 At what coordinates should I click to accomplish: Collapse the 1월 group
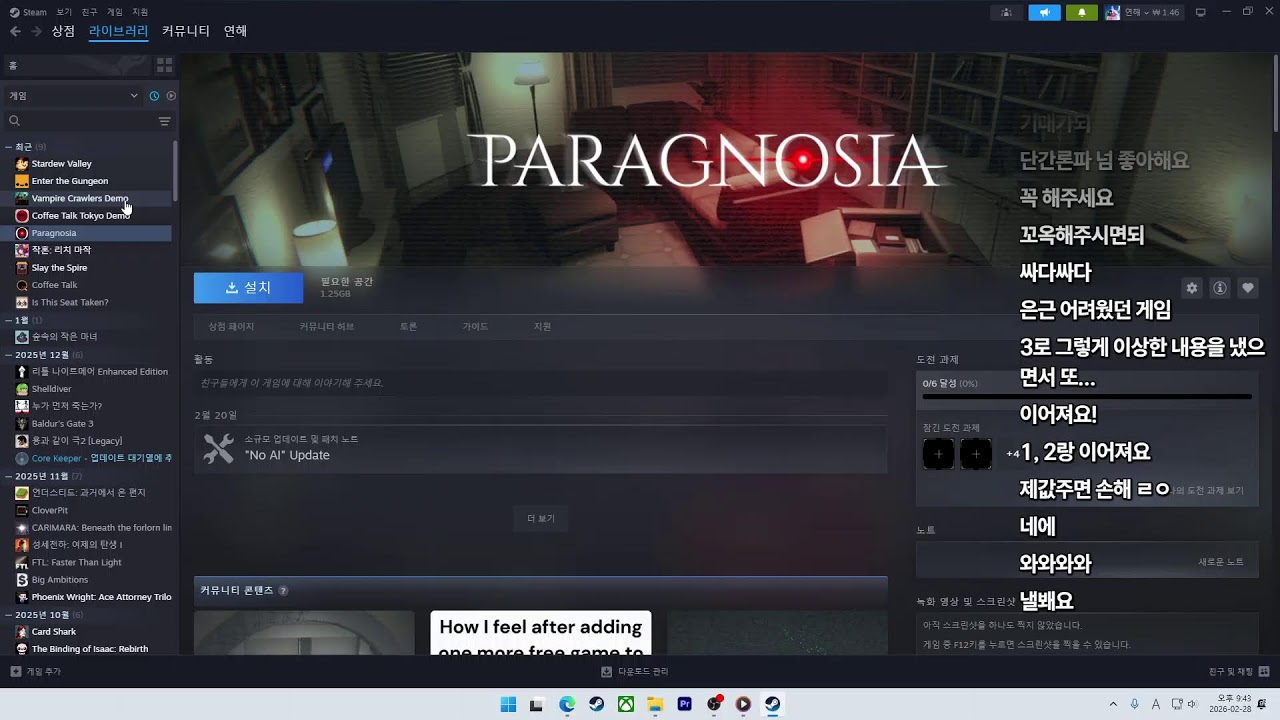pyautogui.click(x=8, y=320)
